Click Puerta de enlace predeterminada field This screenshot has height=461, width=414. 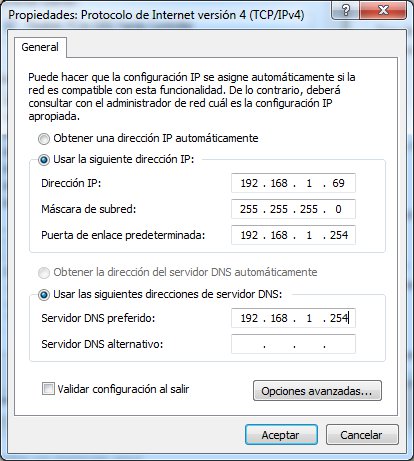pos(293,235)
